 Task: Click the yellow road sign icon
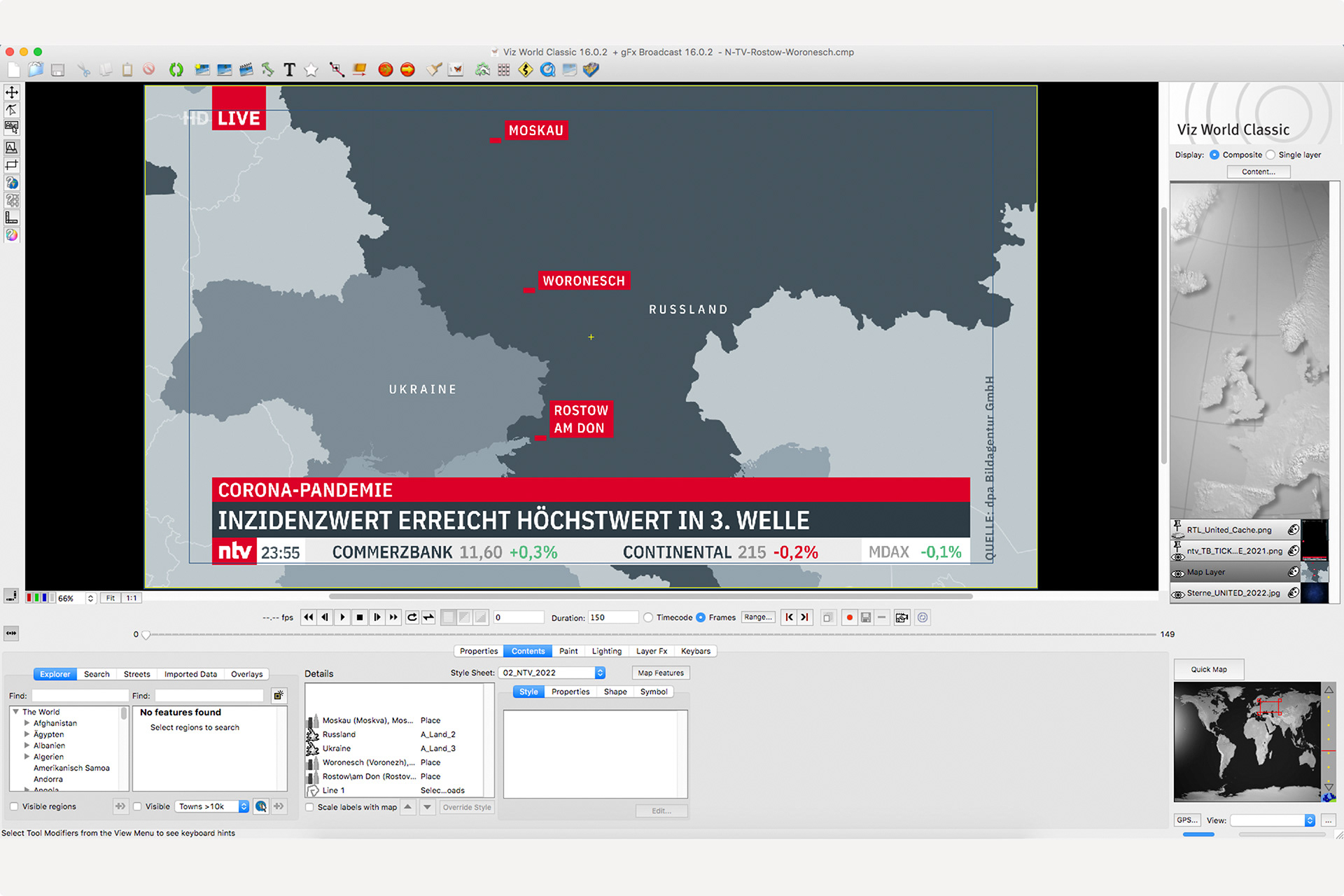[x=526, y=70]
